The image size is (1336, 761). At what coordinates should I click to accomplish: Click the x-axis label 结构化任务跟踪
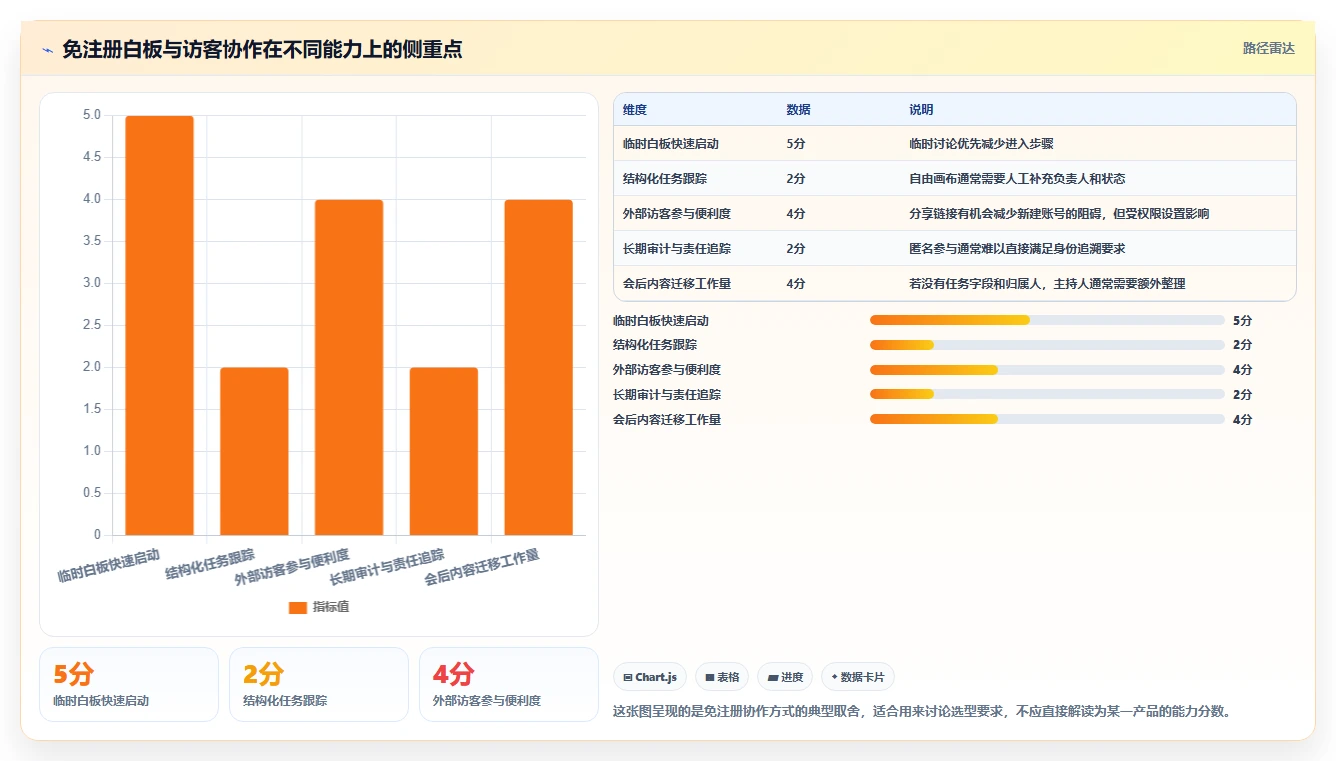(210, 563)
